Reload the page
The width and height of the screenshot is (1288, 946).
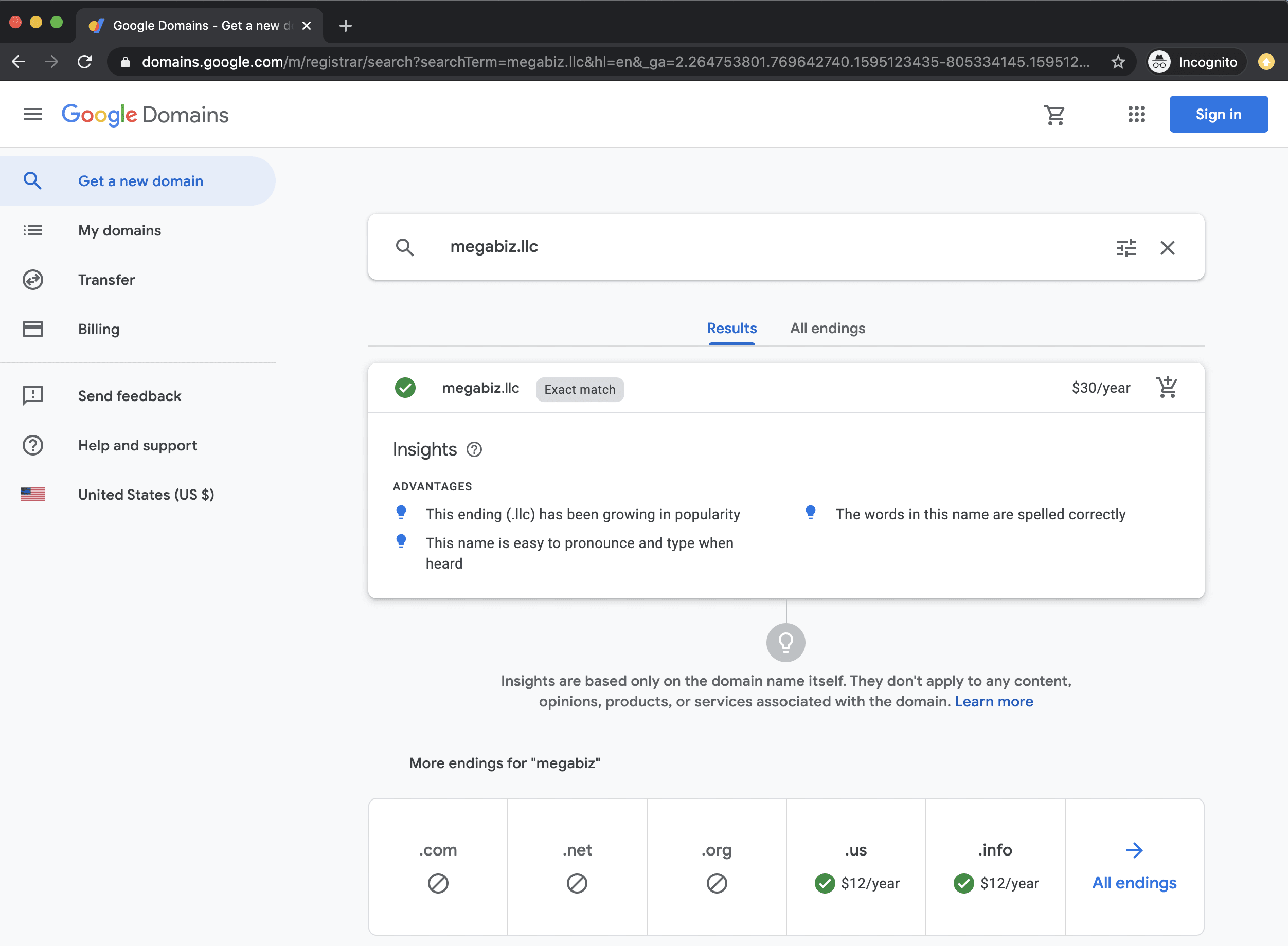click(85, 62)
